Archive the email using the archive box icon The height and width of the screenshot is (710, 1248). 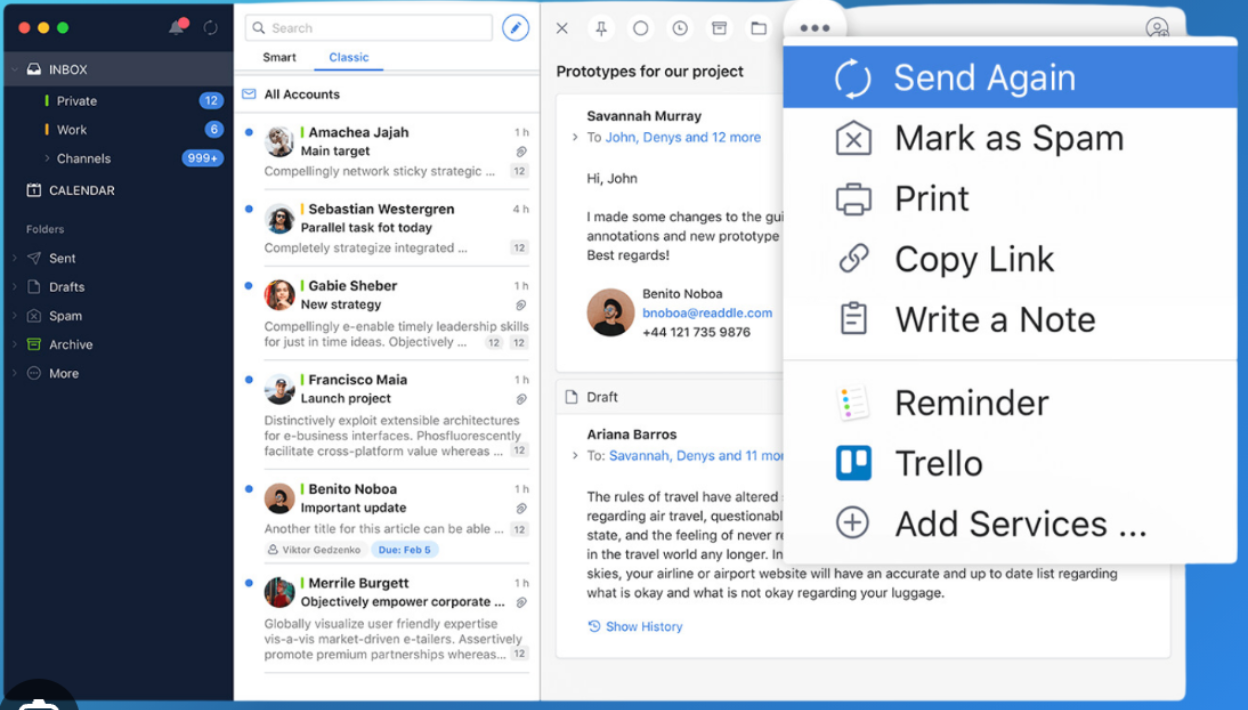(x=719, y=29)
